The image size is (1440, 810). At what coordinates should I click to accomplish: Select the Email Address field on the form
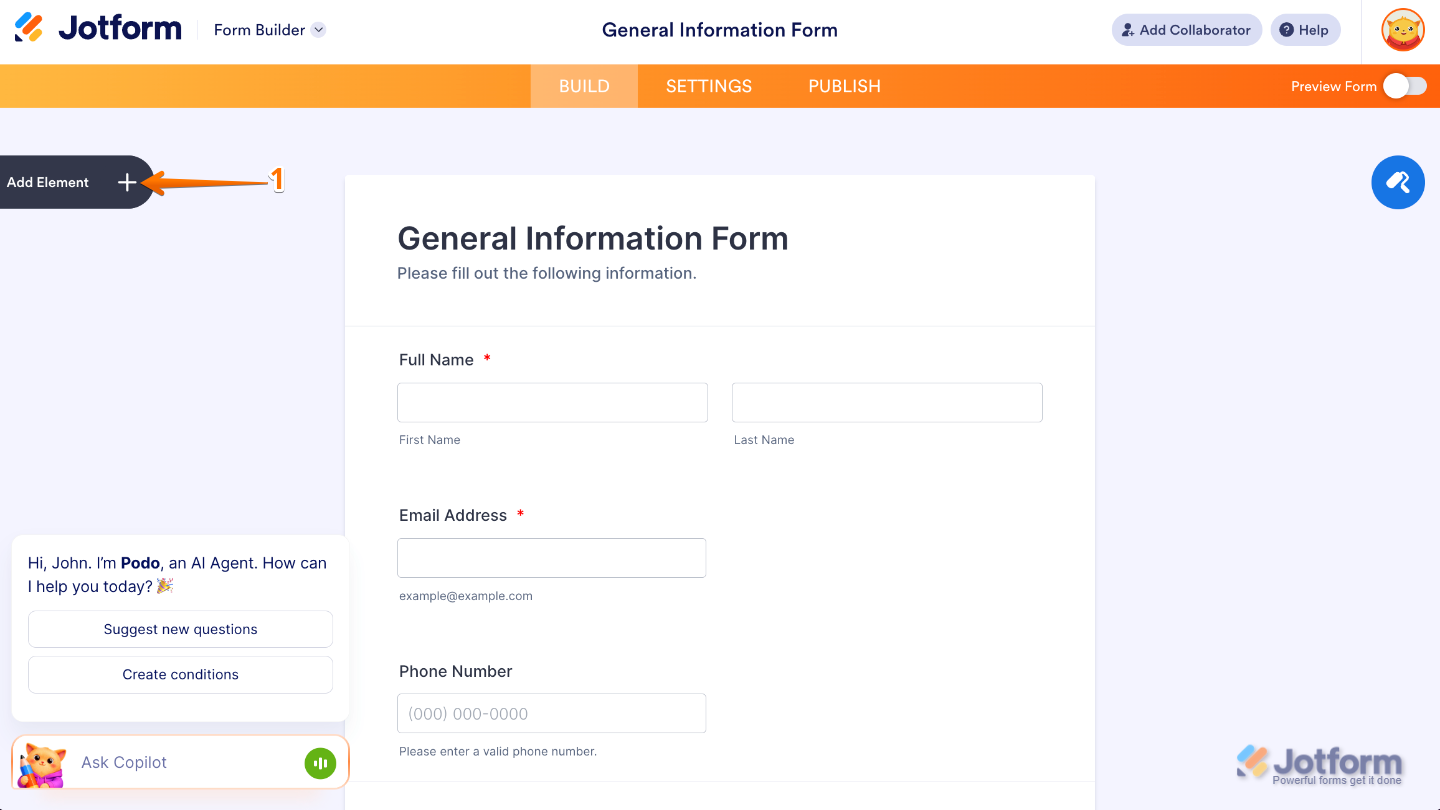[x=551, y=557]
